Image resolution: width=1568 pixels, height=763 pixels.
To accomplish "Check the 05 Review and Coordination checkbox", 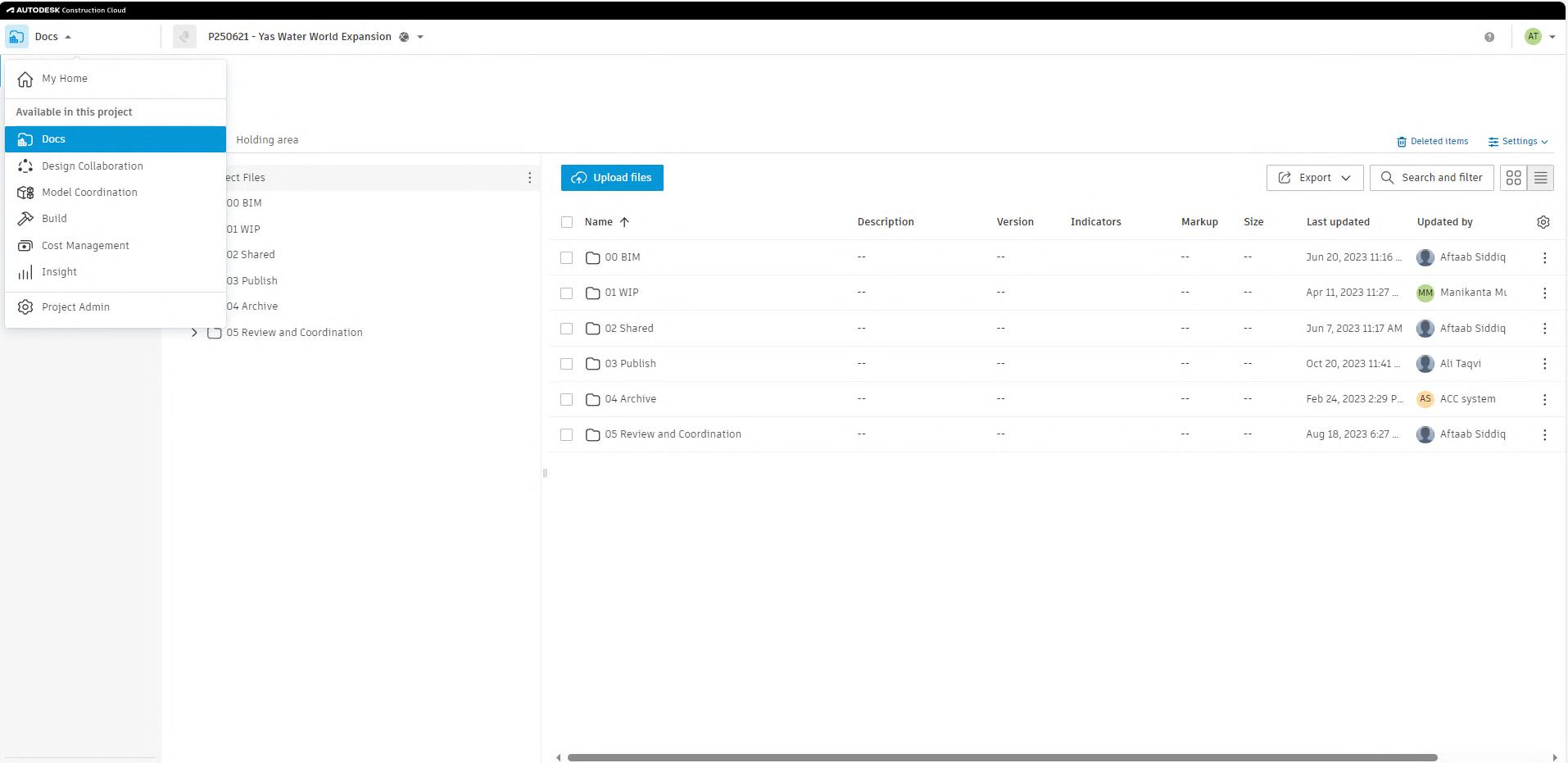I will tap(566, 434).
